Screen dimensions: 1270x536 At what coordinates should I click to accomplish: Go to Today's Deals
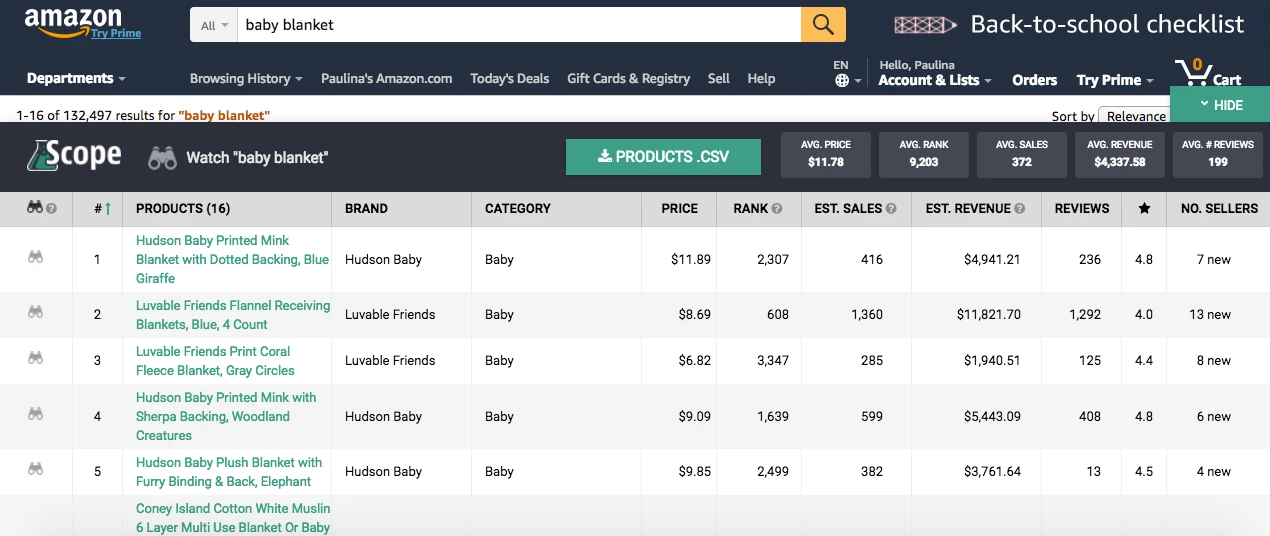(509, 78)
